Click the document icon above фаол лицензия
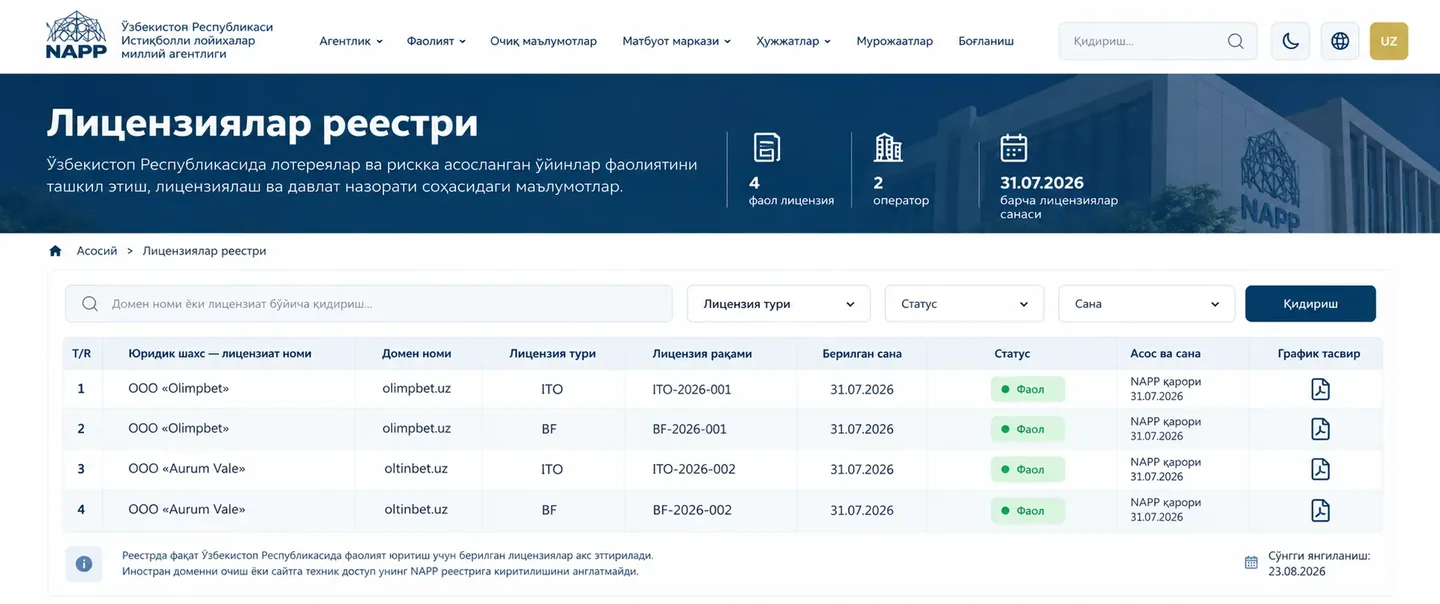Screen dimensions: 1440x604 point(767,147)
